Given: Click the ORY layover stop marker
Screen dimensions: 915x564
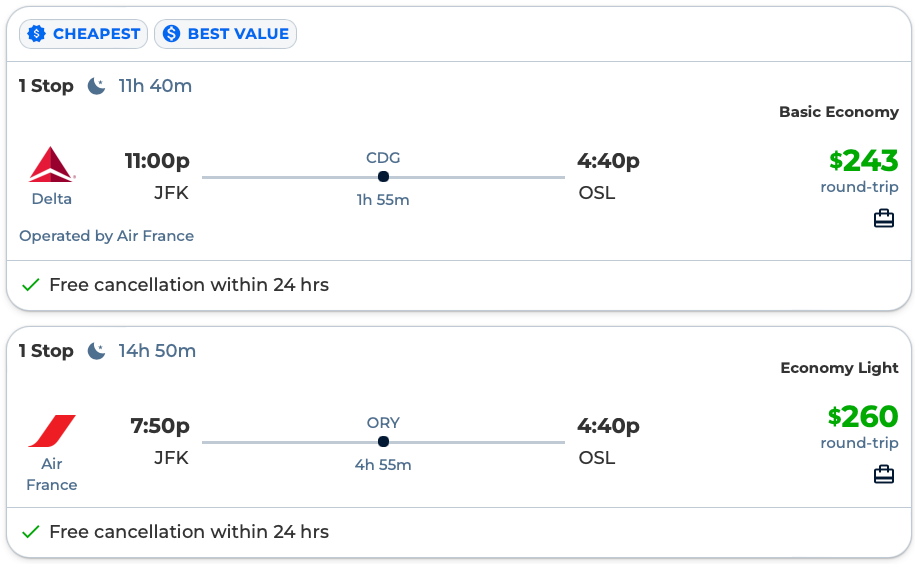Looking at the screenshot, I should coord(383,442).
